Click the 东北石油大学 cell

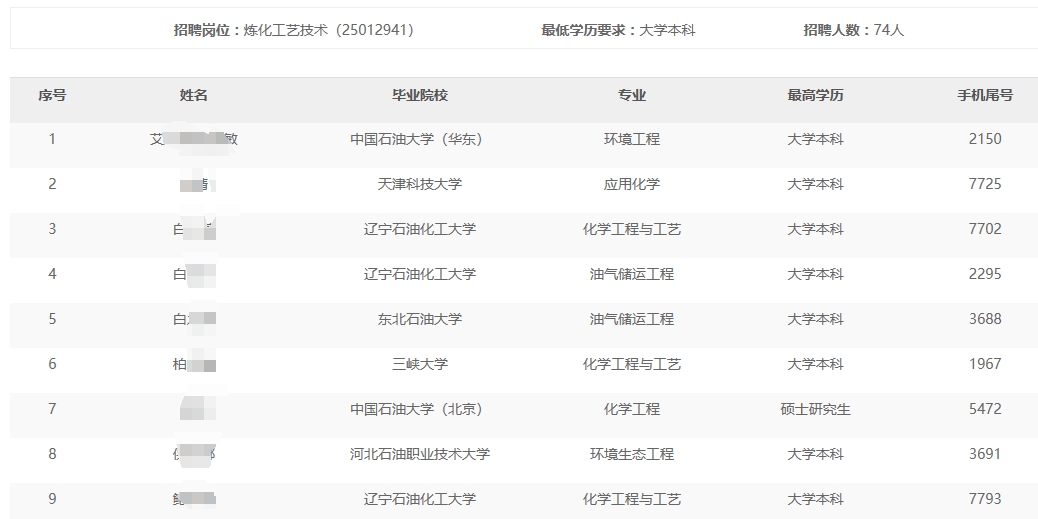[420, 319]
